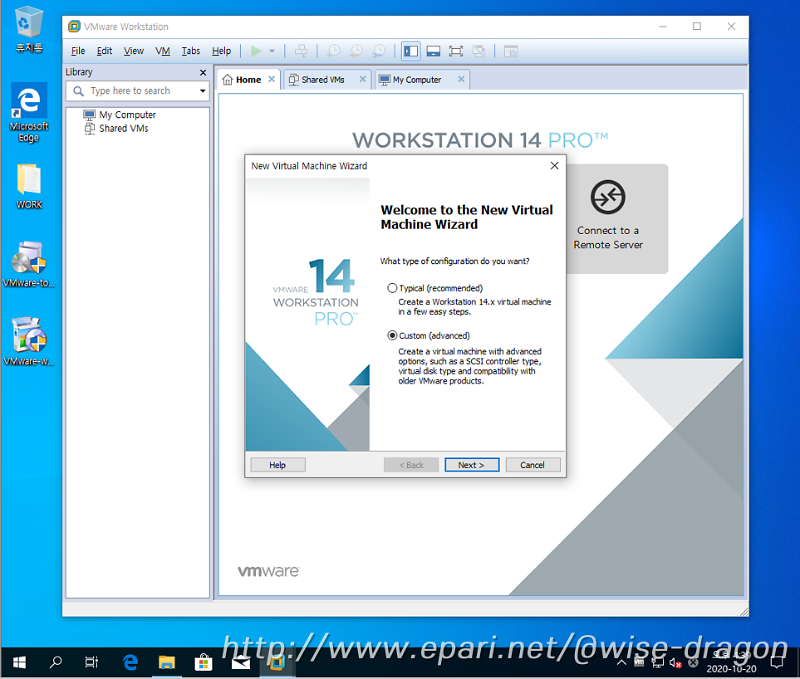
Task: Open File Explorer from the taskbar
Action: point(166,662)
